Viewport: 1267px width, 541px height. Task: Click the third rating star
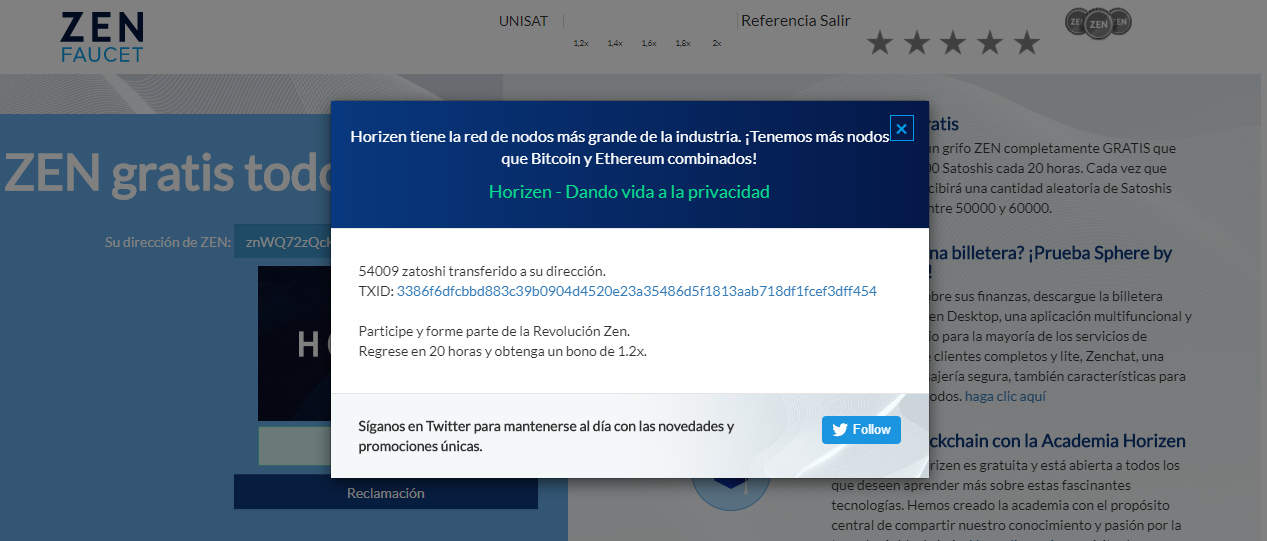pyautogui.click(x=953, y=43)
